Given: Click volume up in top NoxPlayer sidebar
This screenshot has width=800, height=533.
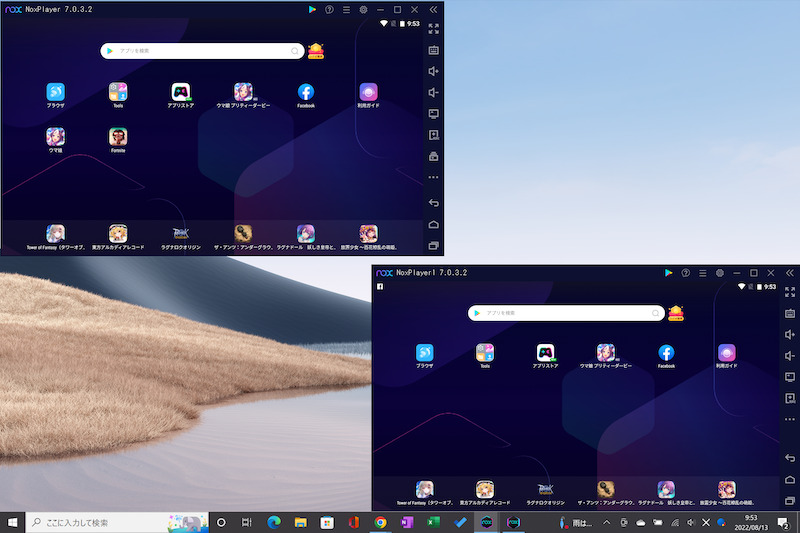Looking at the screenshot, I should click(433, 71).
